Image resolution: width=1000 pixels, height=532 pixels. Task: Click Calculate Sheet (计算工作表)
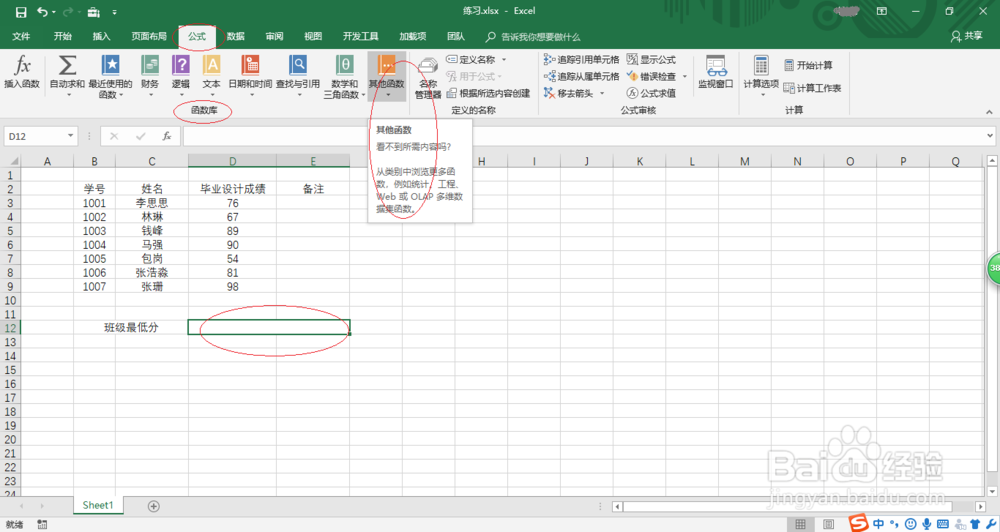pos(812,88)
